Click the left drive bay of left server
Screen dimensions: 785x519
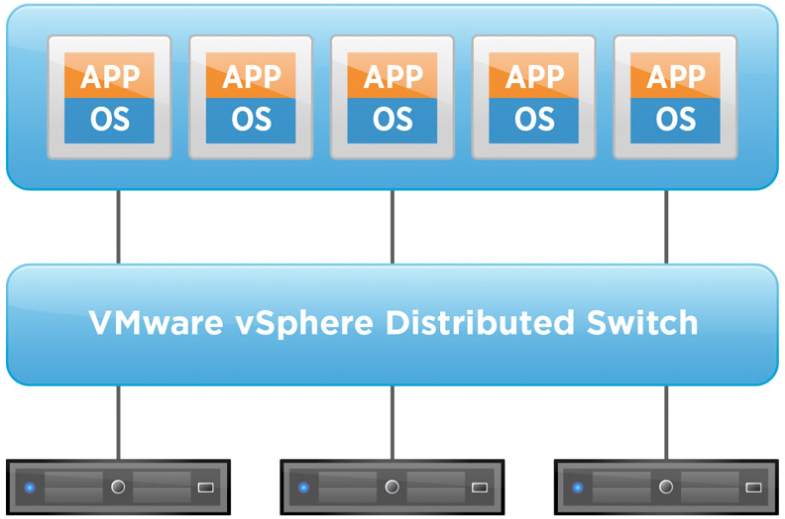pyautogui.click(x=72, y=488)
